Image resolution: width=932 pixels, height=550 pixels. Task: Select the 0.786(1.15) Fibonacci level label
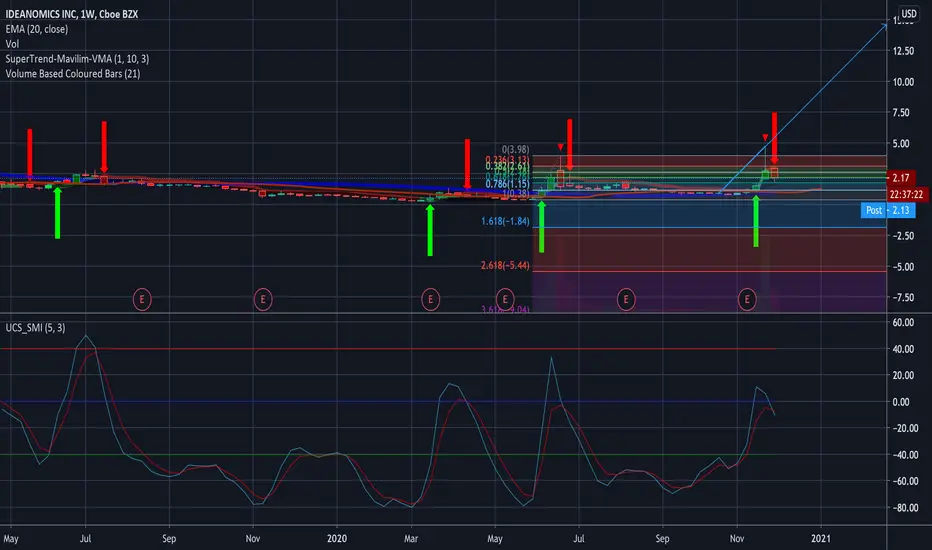tap(507, 184)
